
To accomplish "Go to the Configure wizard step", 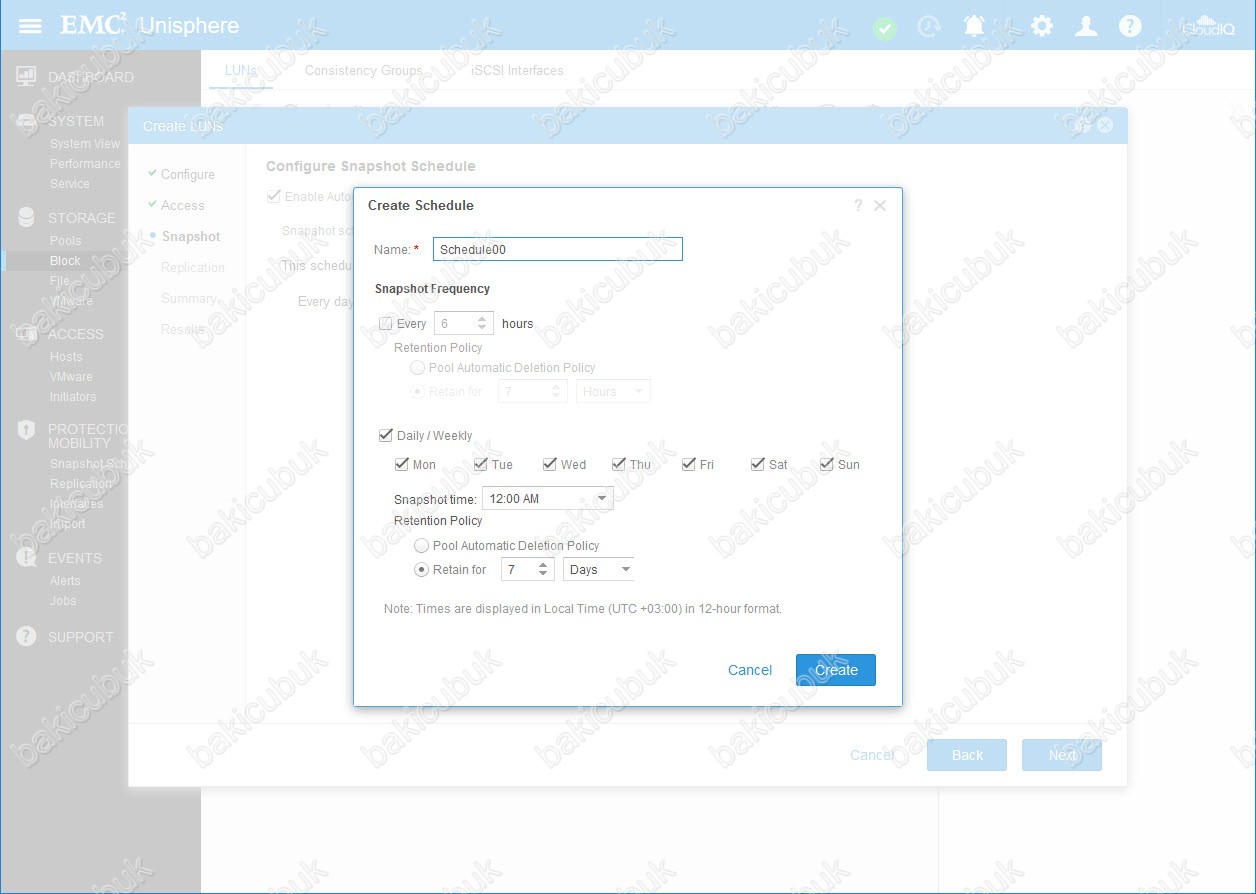I will [x=187, y=174].
